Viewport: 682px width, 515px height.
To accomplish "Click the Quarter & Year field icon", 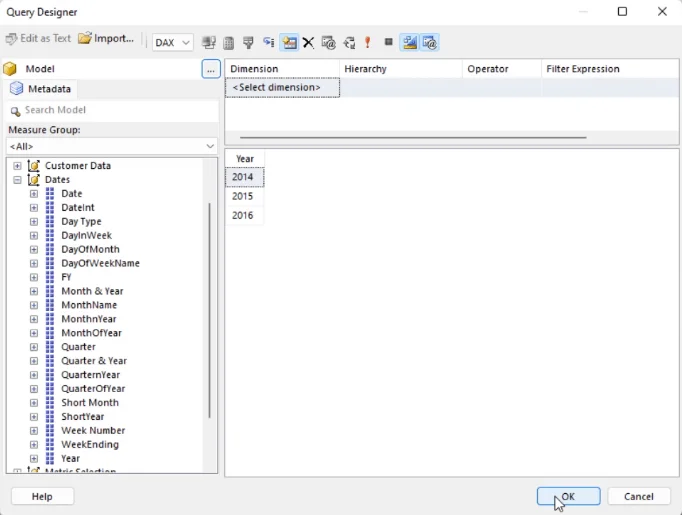I will (x=50, y=361).
